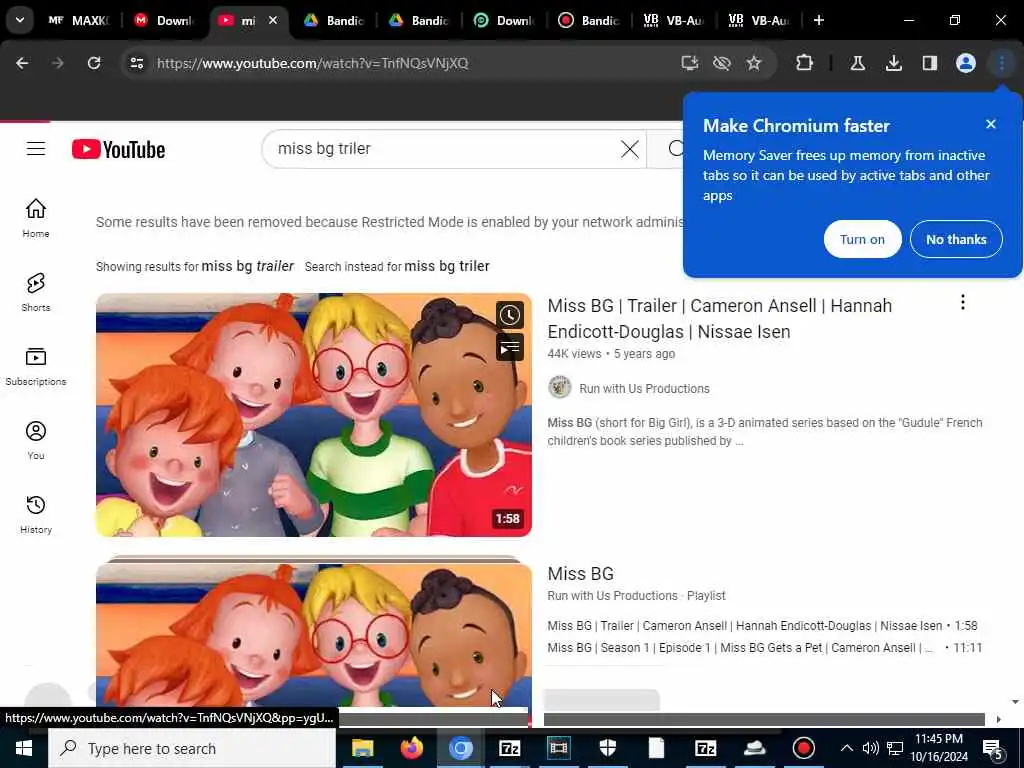Image resolution: width=1024 pixels, height=768 pixels.
Task: Open the Extensions puzzle icon
Action: point(805,63)
